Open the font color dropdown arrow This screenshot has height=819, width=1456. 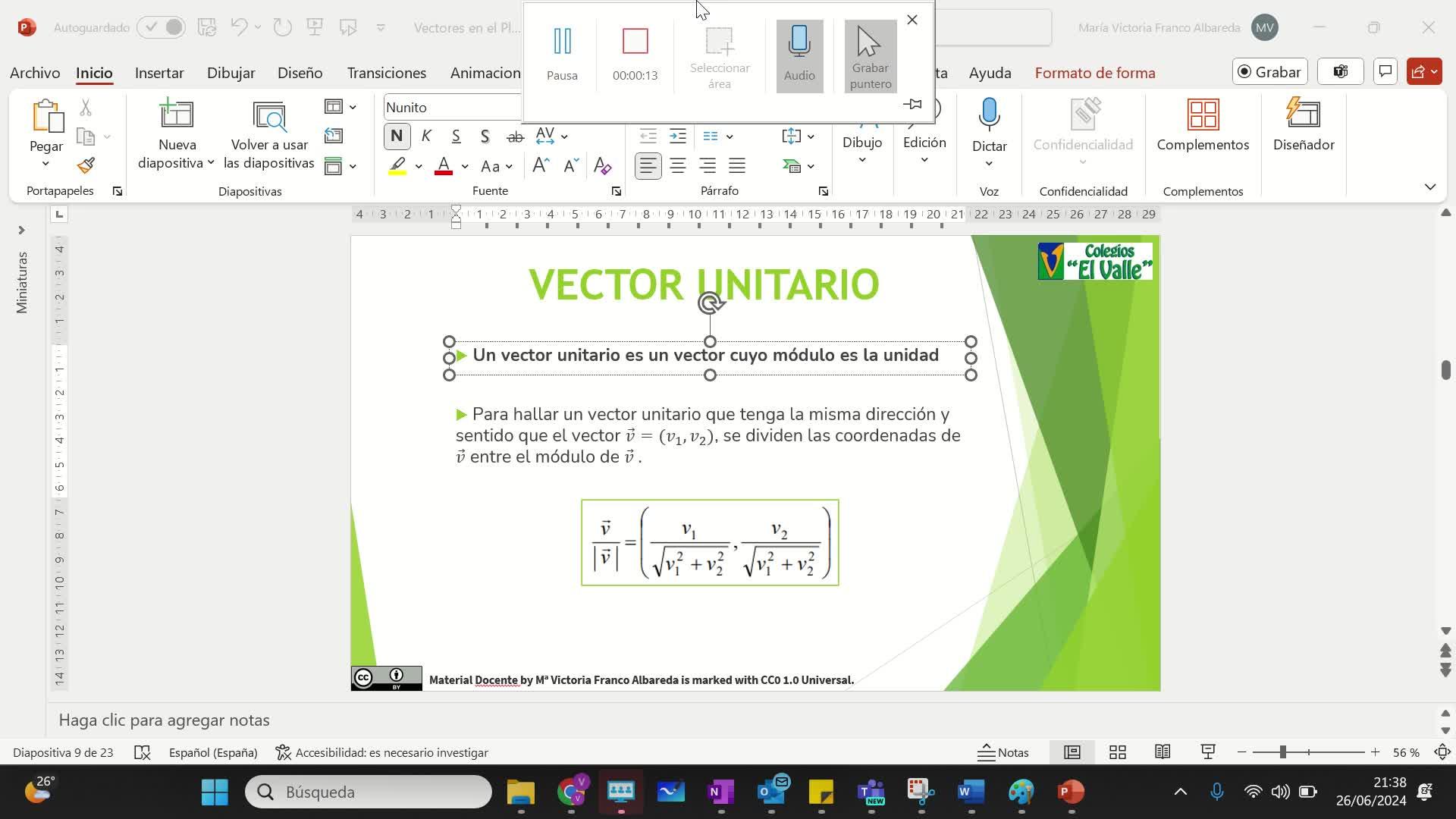[465, 167]
